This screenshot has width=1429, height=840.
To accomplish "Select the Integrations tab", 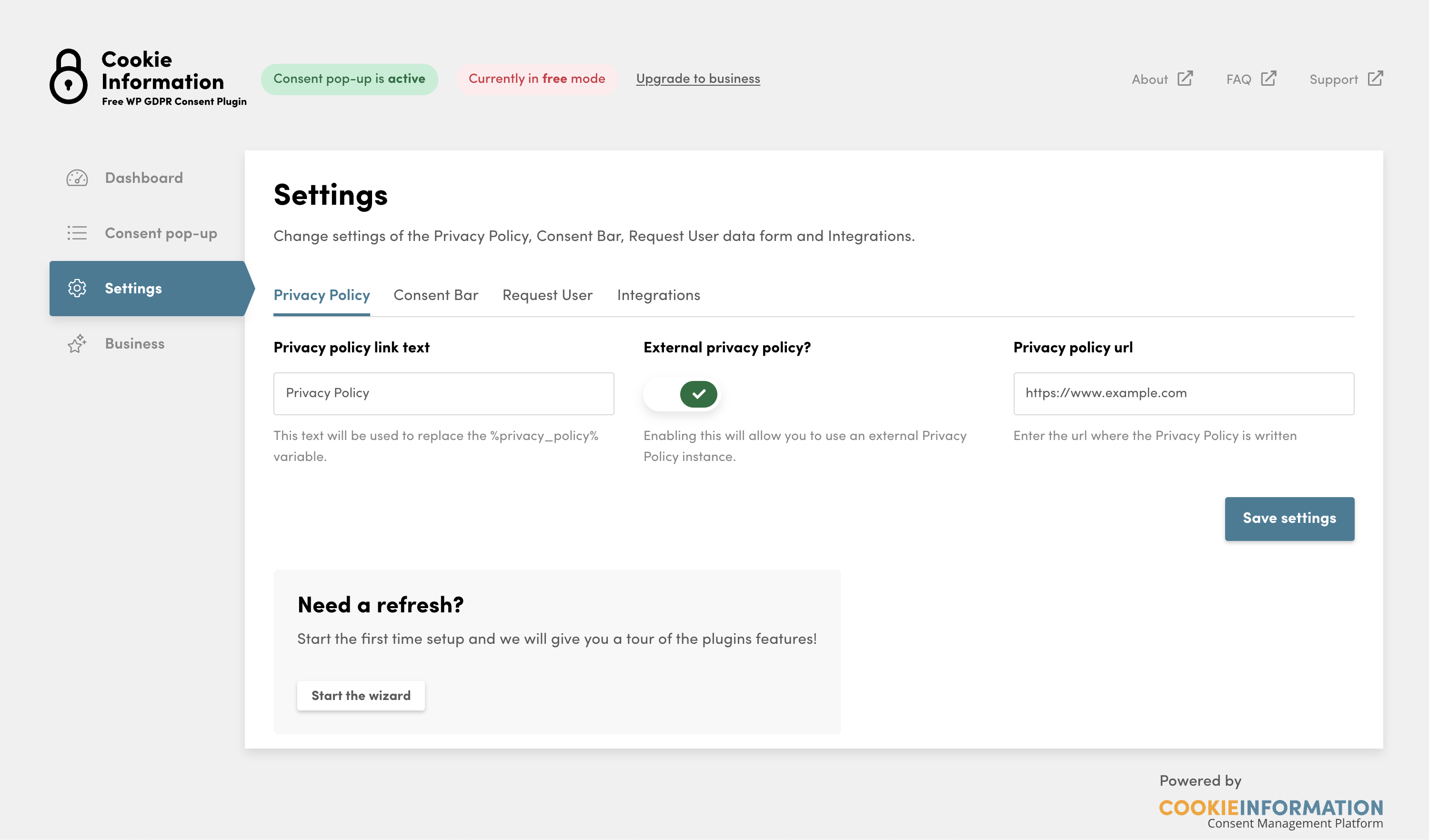I will coord(658,295).
